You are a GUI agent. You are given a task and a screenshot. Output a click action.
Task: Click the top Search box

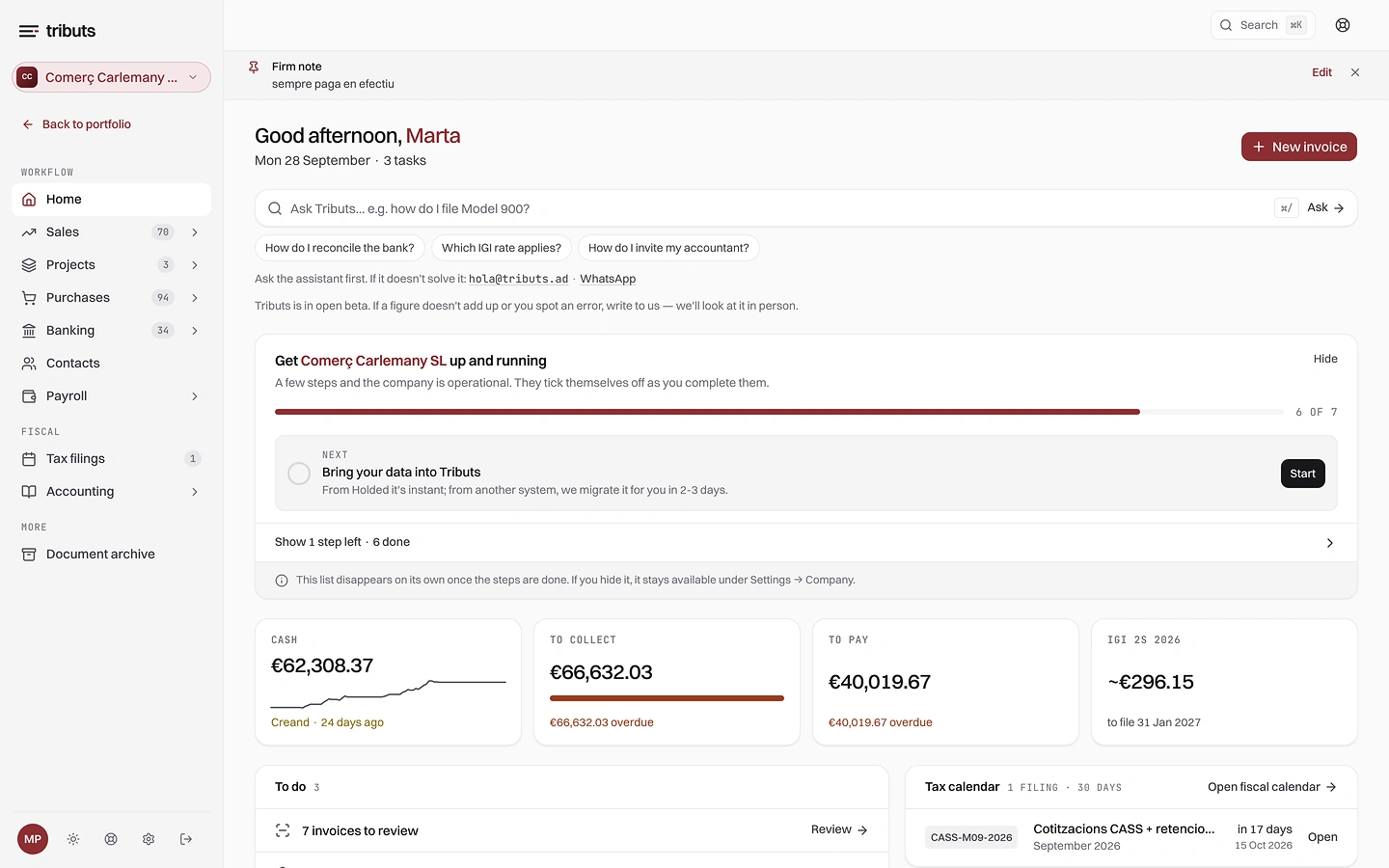click(1263, 25)
